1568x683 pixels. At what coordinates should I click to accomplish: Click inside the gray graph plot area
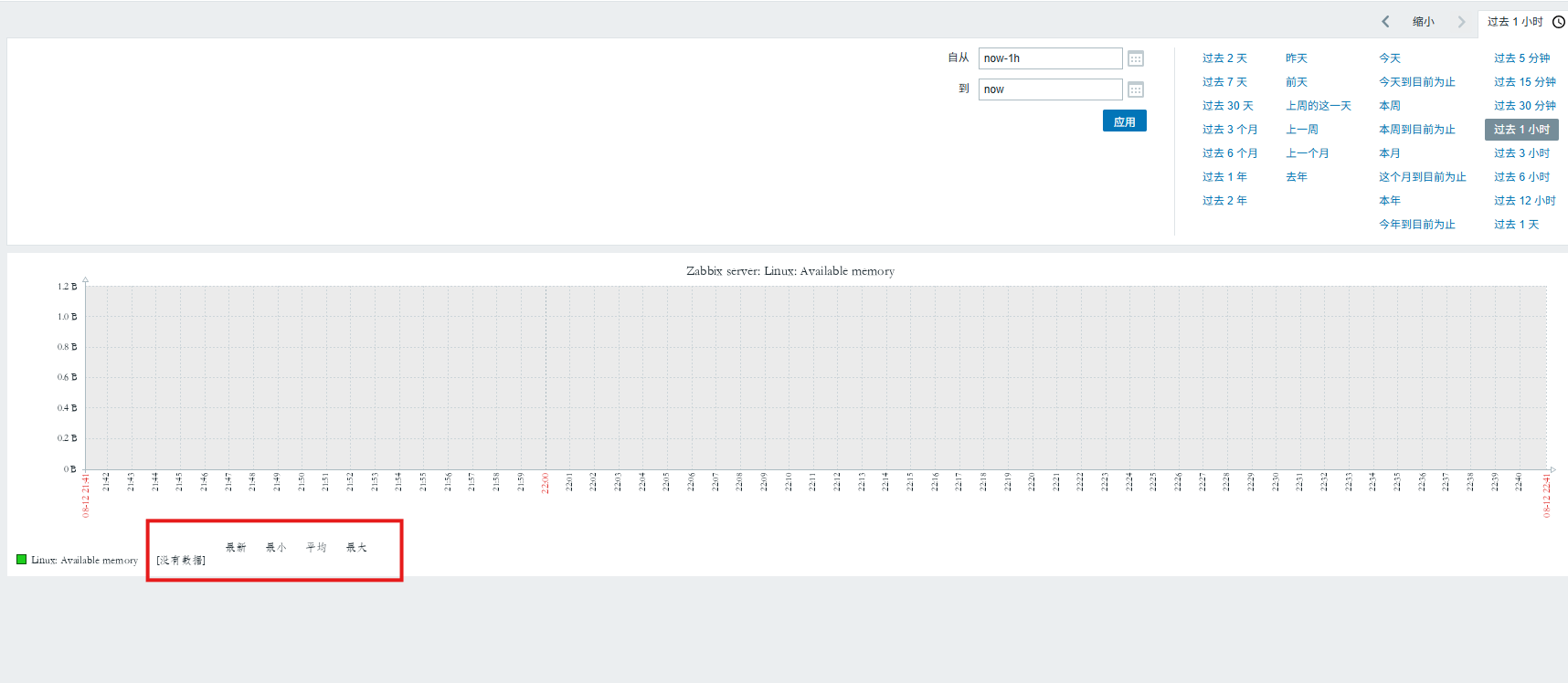click(816, 377)
